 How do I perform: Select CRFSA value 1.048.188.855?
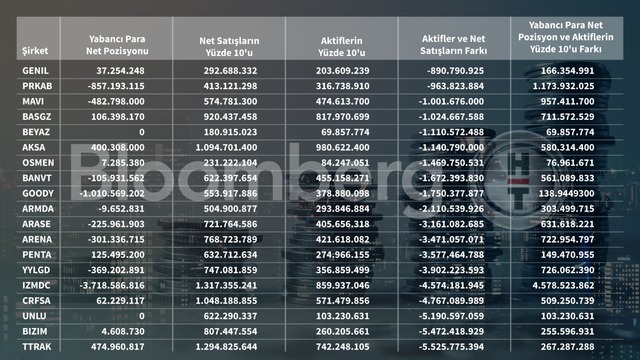tap(227, 301)
